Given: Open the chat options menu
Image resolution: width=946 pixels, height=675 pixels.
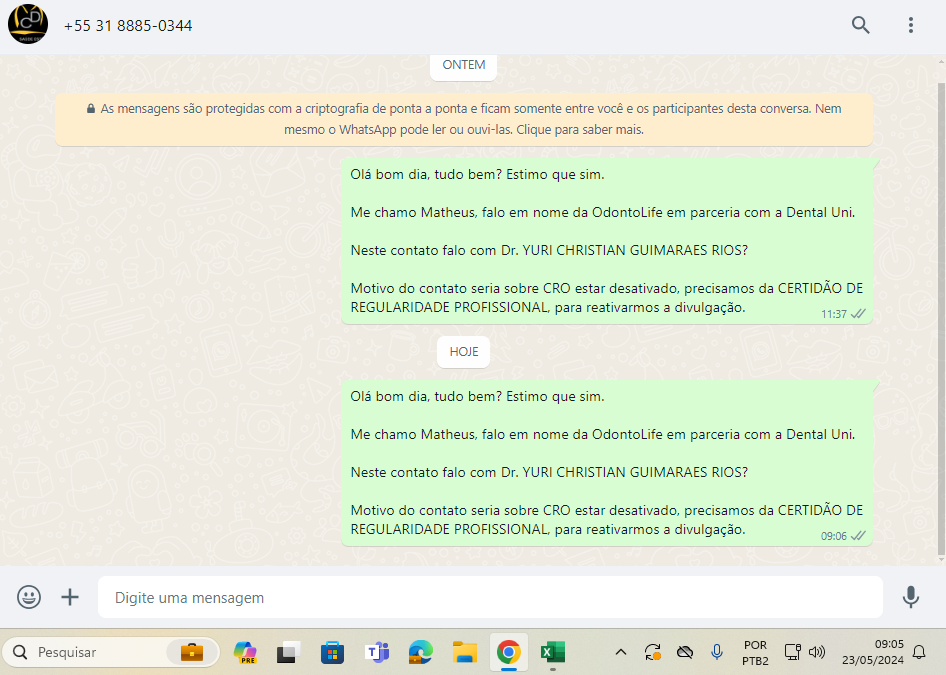Looking at the screenshot, I should (x=910, y=25).
